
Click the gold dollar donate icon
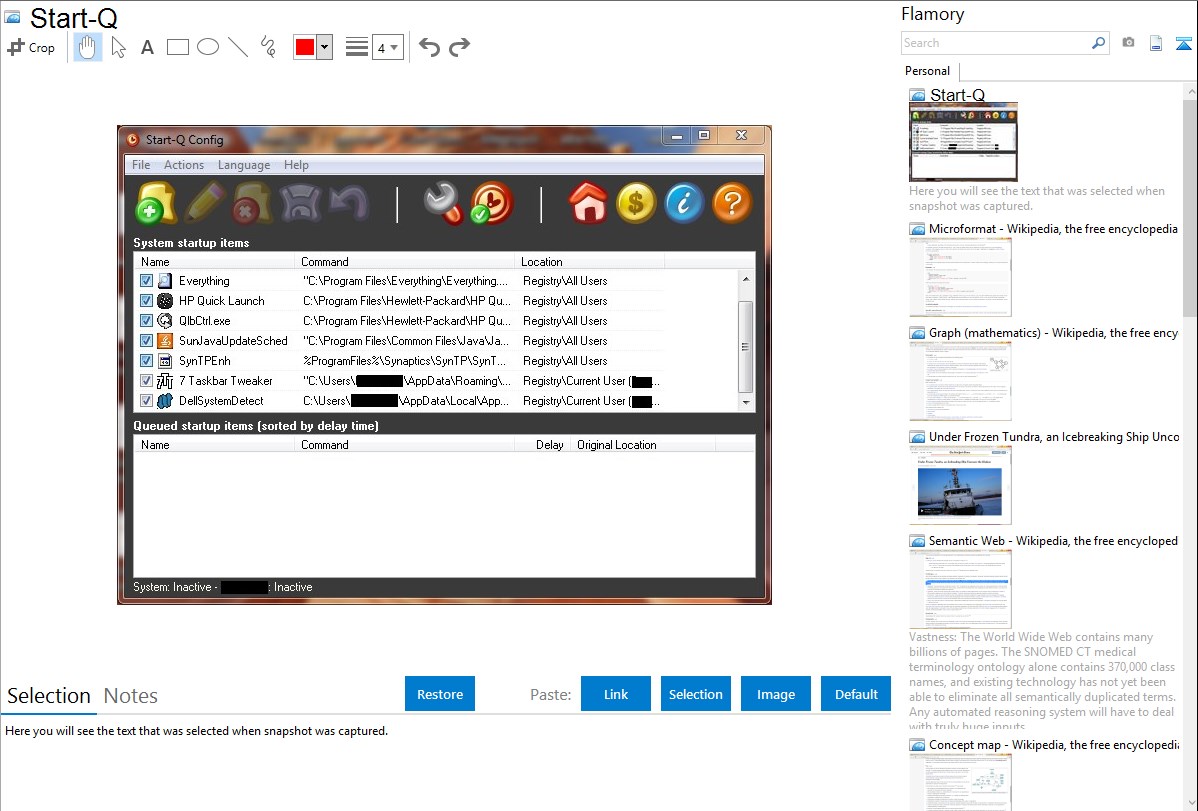click(636, 203)
